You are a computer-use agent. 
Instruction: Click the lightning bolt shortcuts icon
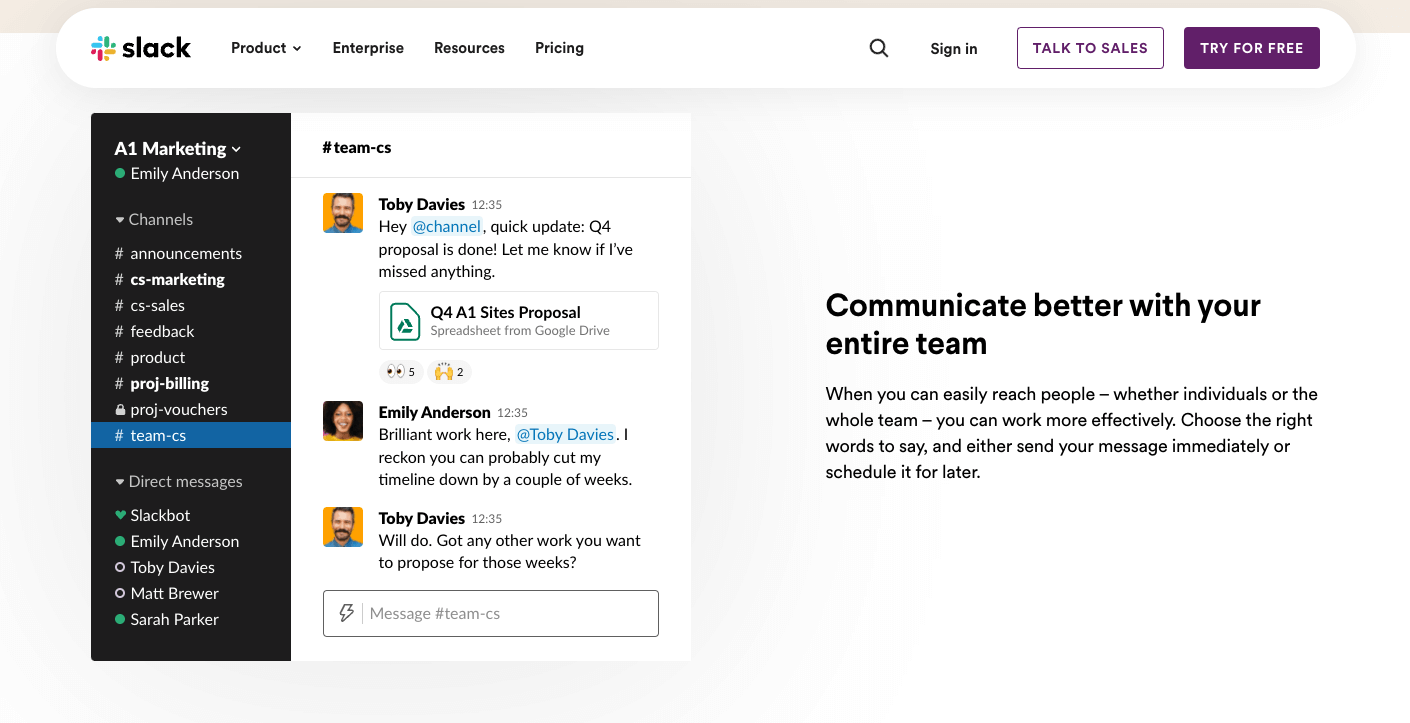(346, 613)
